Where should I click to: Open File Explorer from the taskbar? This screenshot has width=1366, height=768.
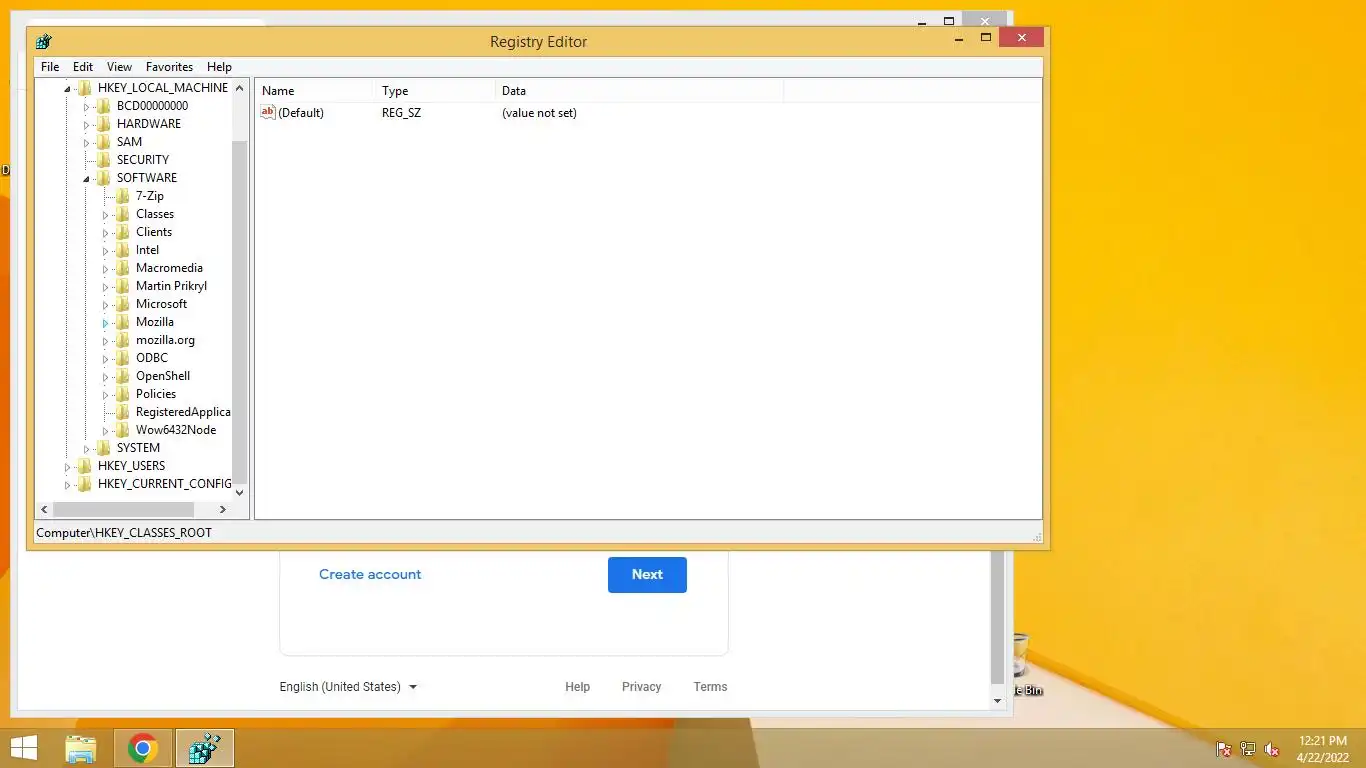(81, 748)
